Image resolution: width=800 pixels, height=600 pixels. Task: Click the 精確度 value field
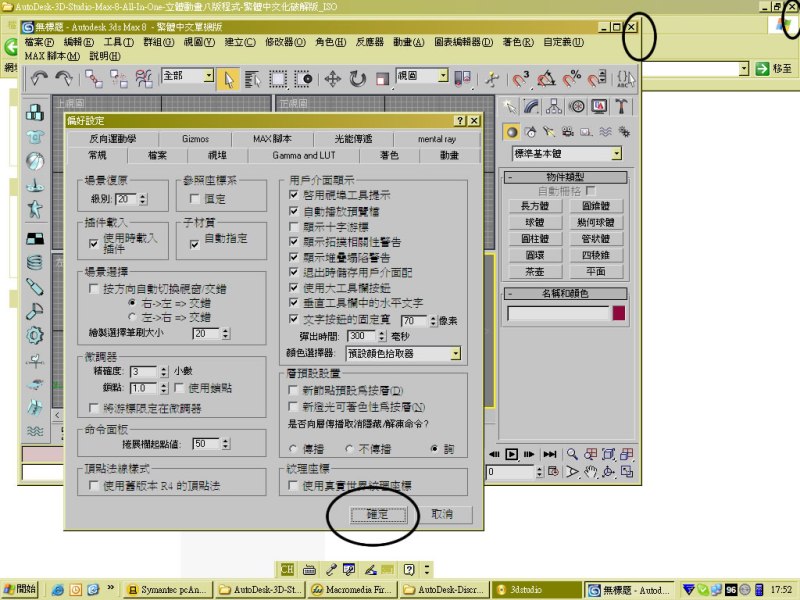point(145,371)
